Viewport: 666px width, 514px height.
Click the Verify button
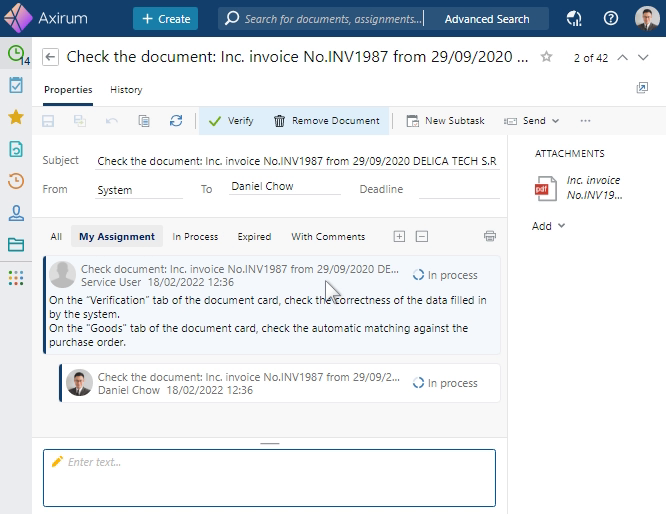pos(231,121)
